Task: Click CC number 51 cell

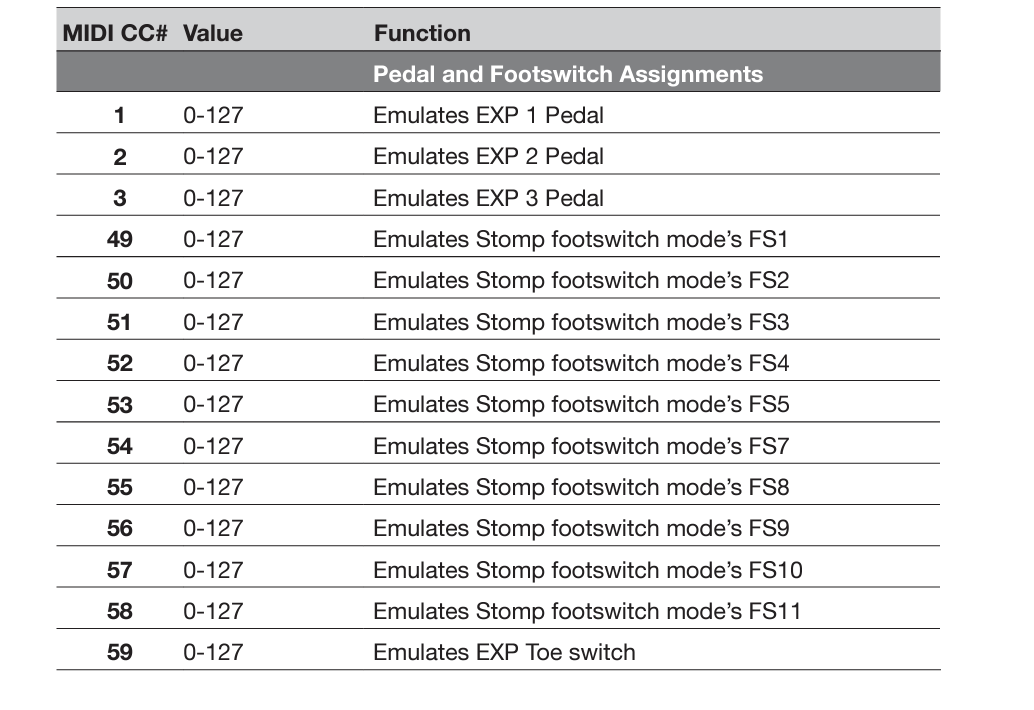Action: pos(119,322)
